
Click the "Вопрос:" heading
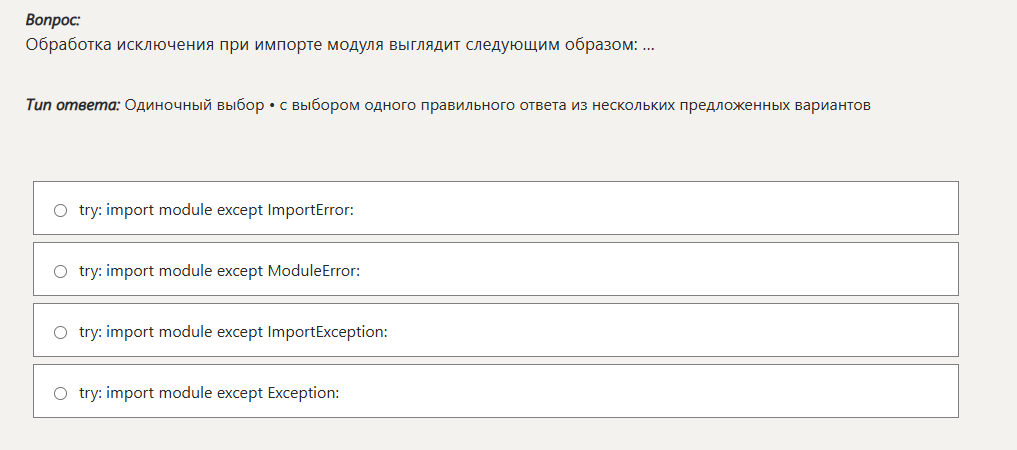coord(54,20)
